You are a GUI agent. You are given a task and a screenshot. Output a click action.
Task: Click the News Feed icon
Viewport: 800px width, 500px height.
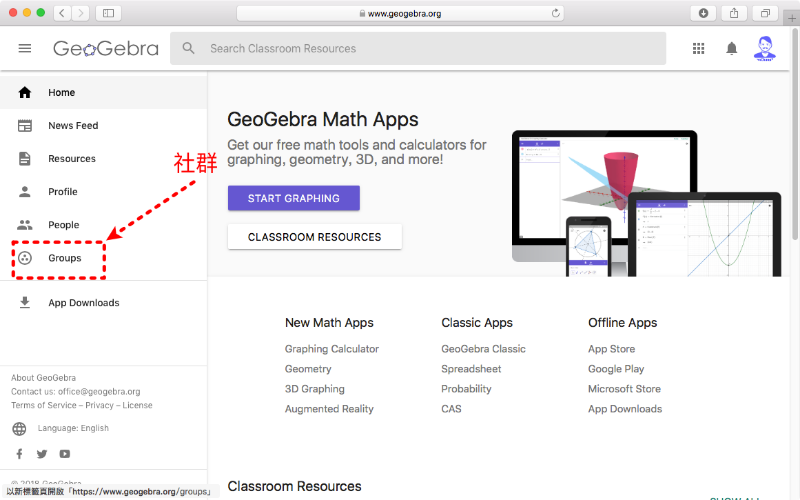point(24,126)
